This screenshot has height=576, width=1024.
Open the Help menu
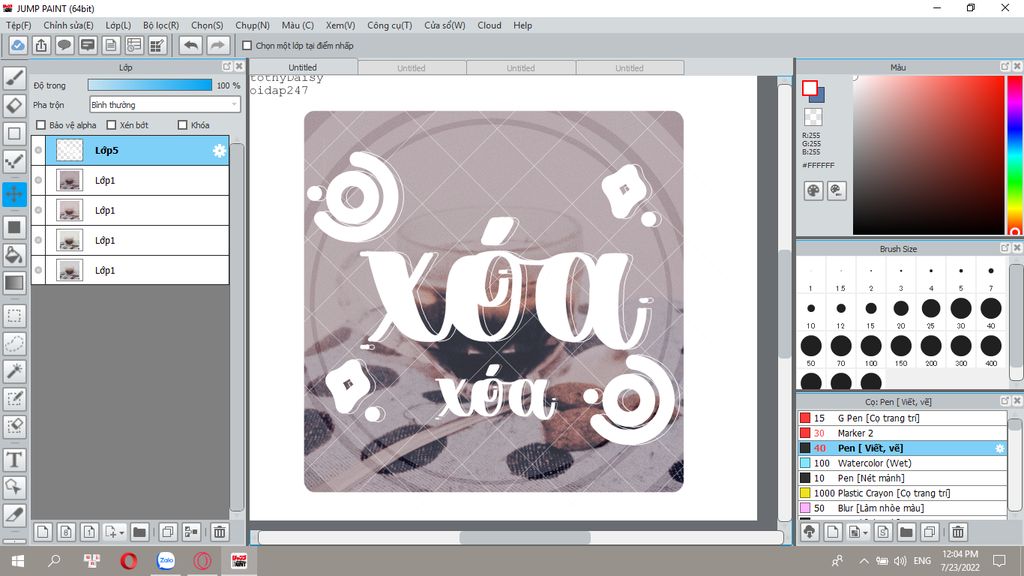pyautogui.click(x=522, y=25)
